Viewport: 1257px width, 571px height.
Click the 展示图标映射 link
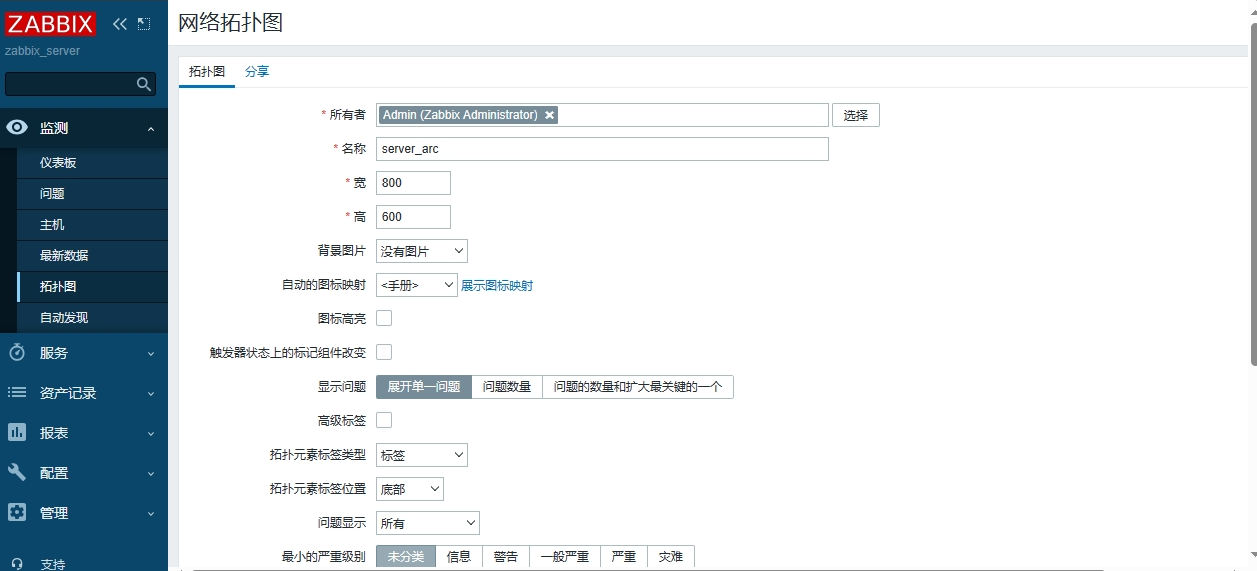point(497,286)
